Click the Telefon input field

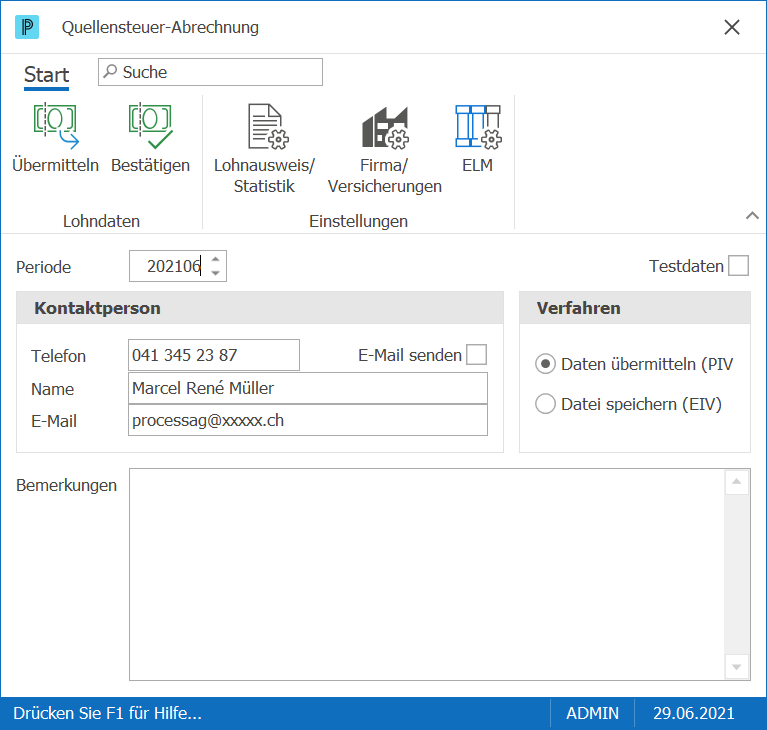coord(214,355)
